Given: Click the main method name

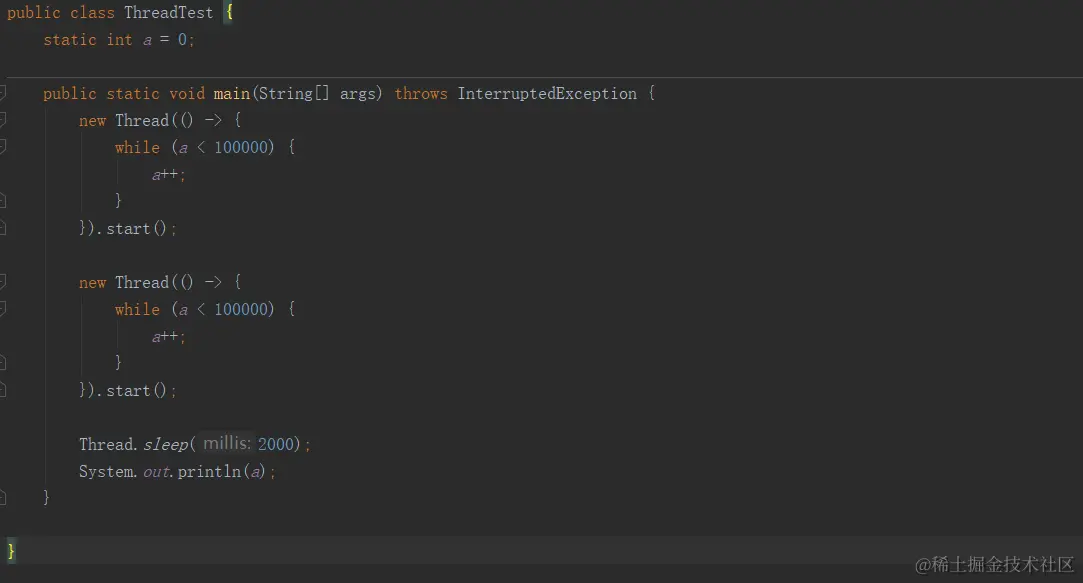Looking at the screenshot, I should point(231,93).
